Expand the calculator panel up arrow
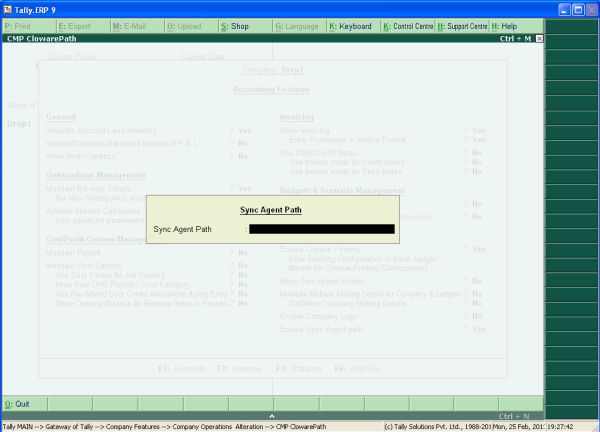This screenshot has height=432, width=600. click(x=272, y=416)
